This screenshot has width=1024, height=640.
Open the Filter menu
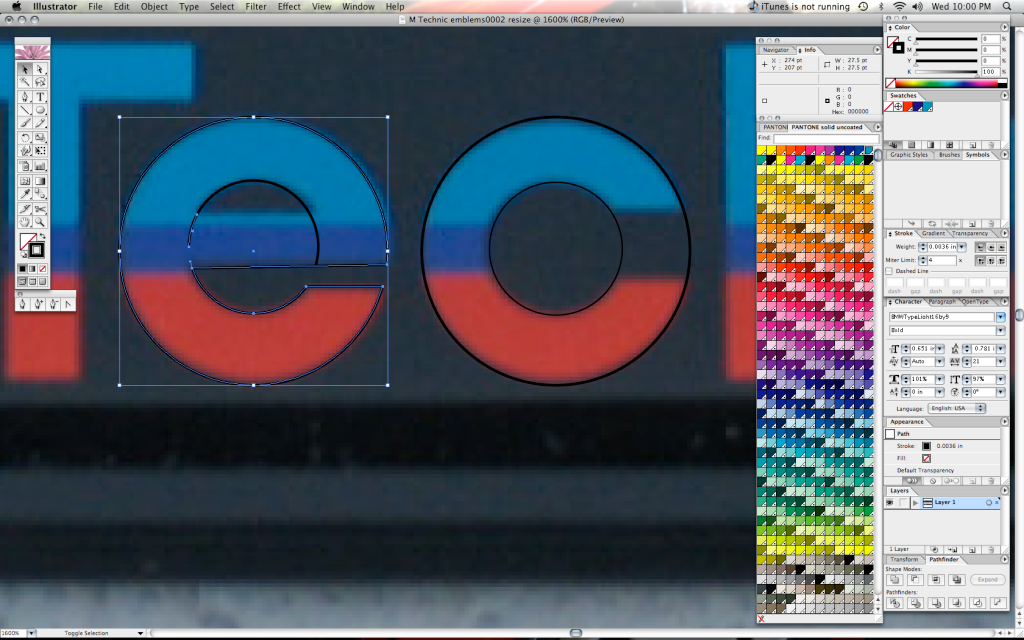tap(255, 7)
